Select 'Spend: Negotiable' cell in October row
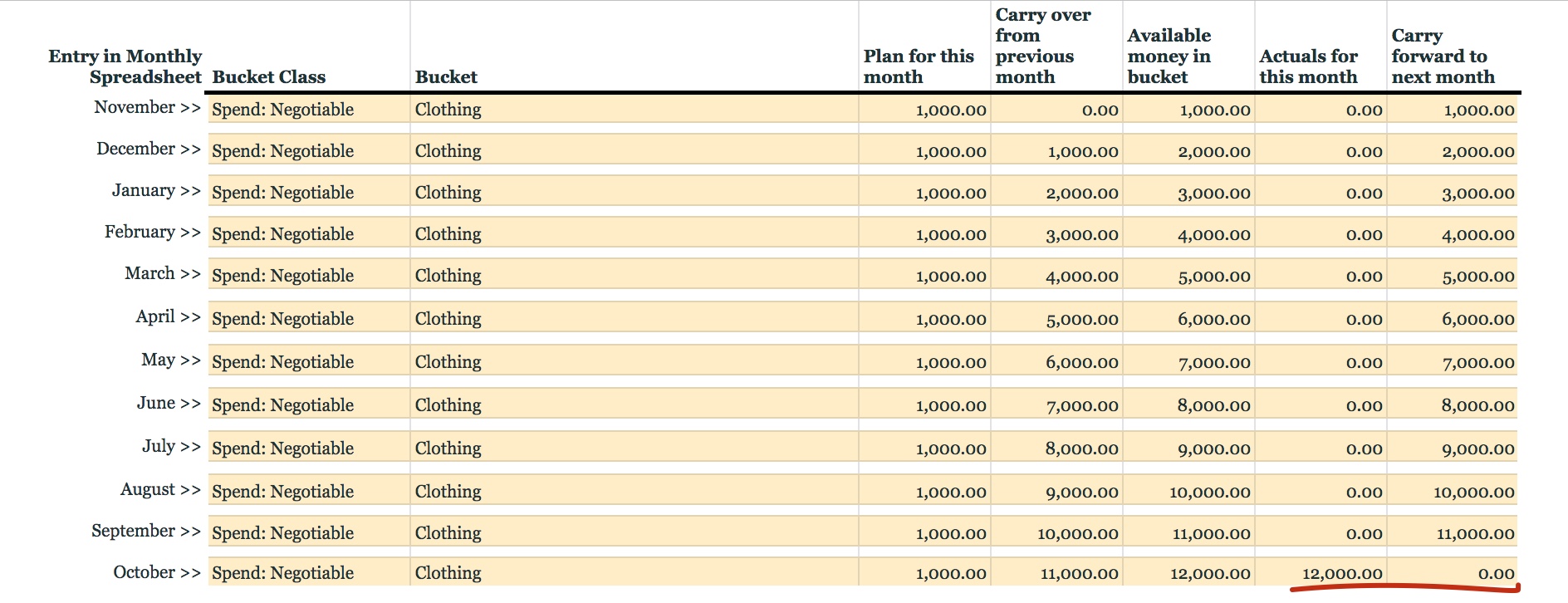Screen dimensions: 1568x603 [x=309, y=572]
